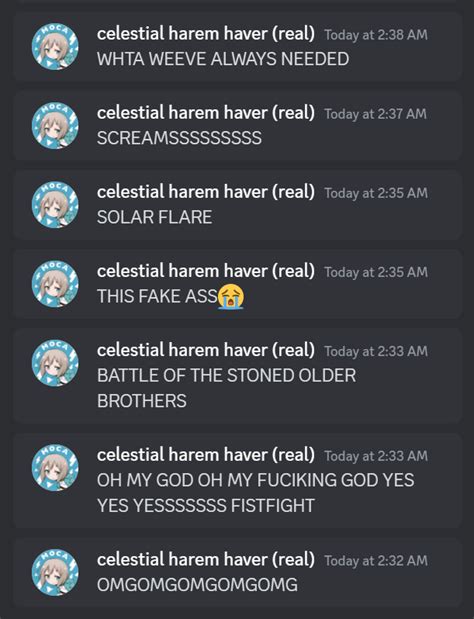Click username above OMGOMGOMGOMGOMG
The height and width of the screenshot is (619, 474).
coord(206,560)
